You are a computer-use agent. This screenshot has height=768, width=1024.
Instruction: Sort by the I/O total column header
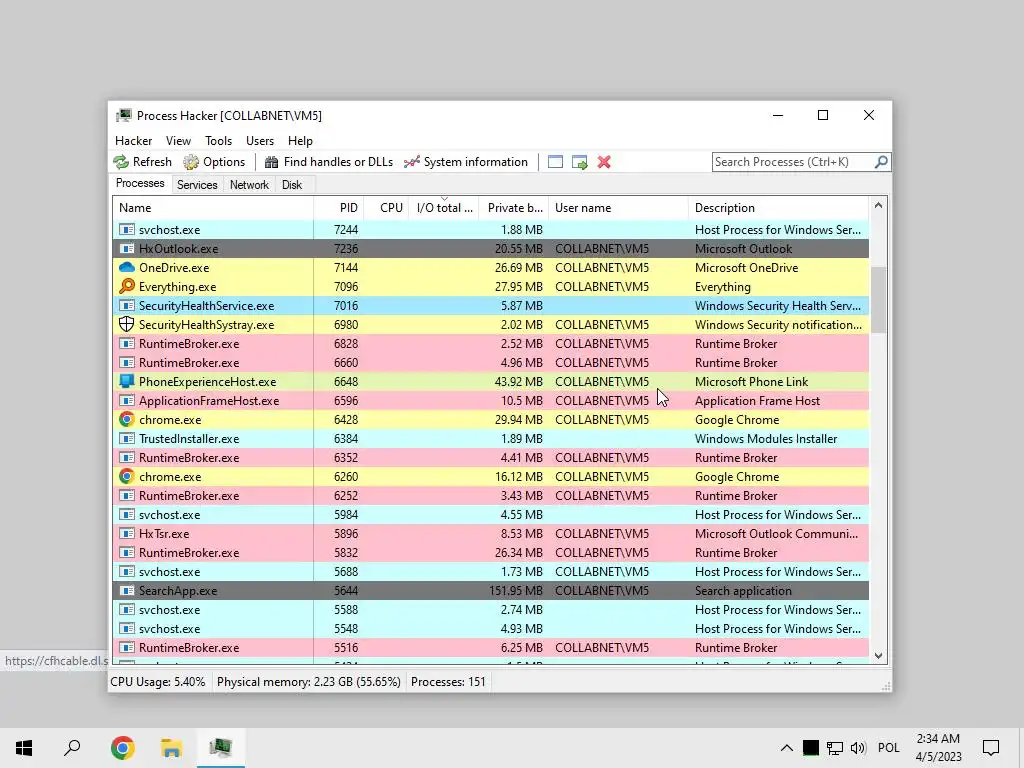pos(444,208)
